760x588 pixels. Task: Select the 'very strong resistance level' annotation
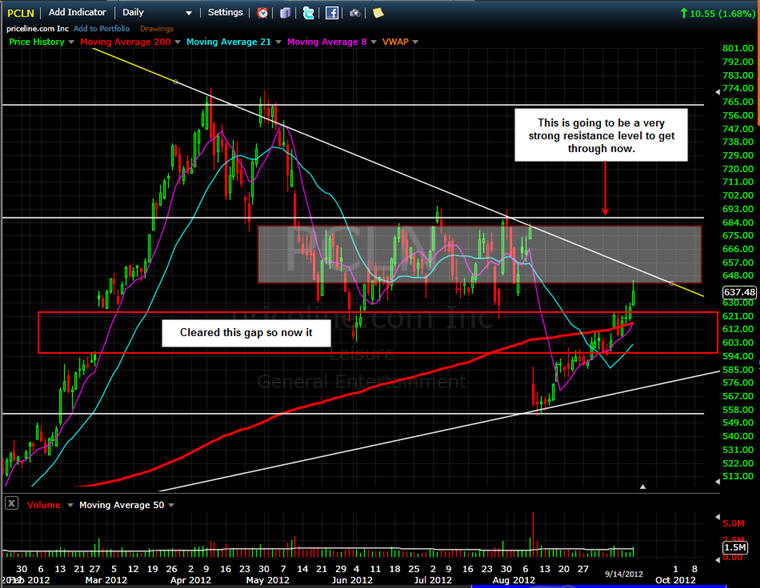(601, 135)
